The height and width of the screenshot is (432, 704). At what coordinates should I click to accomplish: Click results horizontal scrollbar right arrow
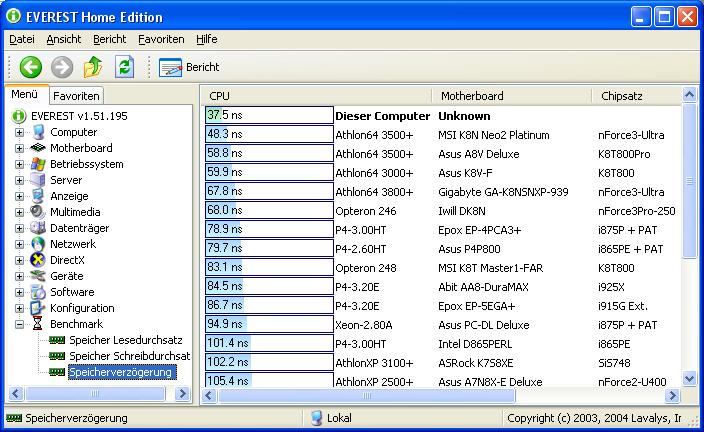pyautogui.click(x=672, y=396)
